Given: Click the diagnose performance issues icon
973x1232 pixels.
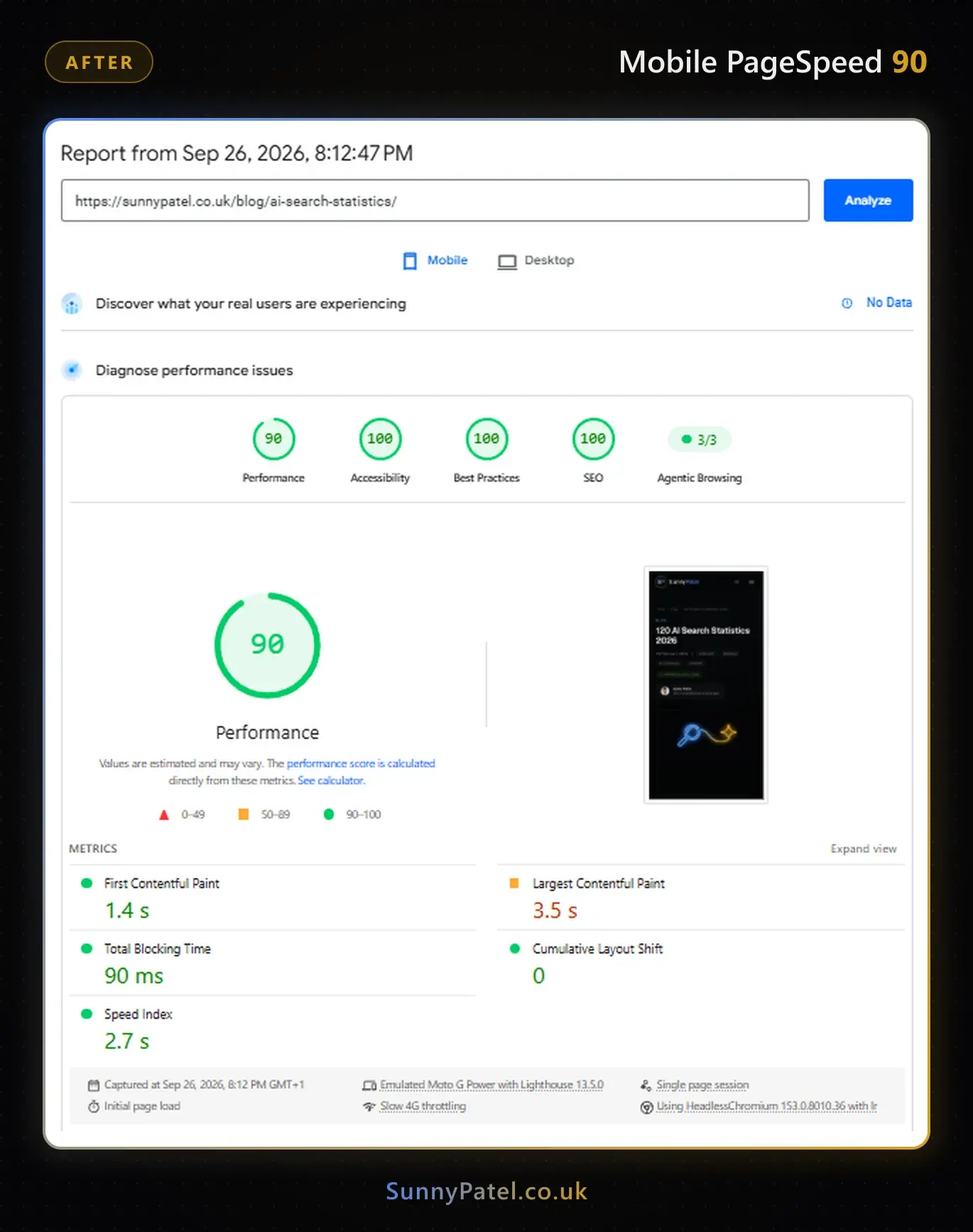Looking at the screenshot, I should pos(72,370).
